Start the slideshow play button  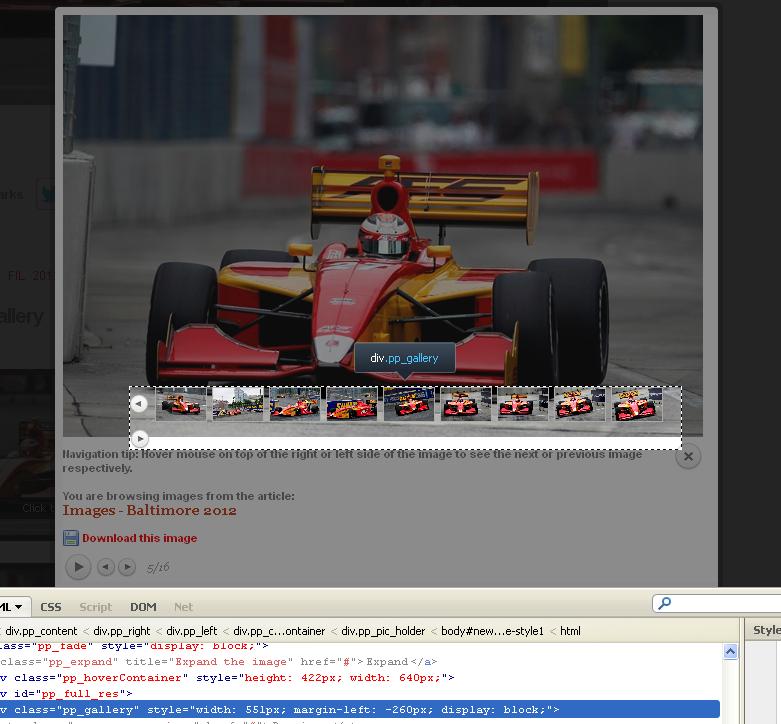tap(78, 567)
